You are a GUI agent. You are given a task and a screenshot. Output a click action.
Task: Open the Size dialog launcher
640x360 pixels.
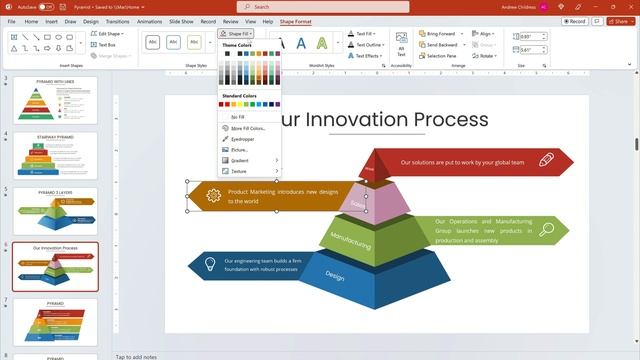click(x=544, y=66)
